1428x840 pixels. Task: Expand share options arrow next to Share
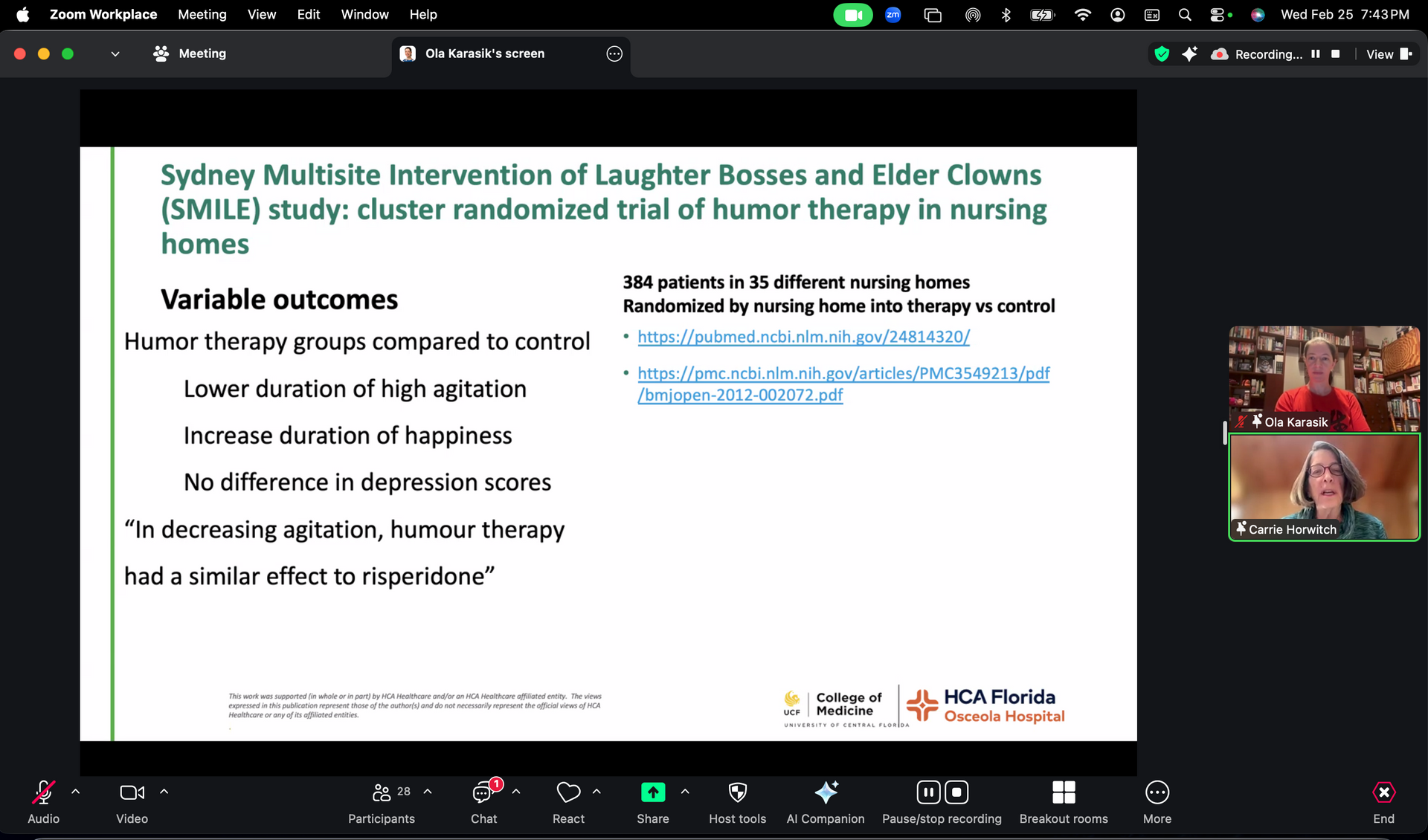pyautogui.click(x=685, y=792)
